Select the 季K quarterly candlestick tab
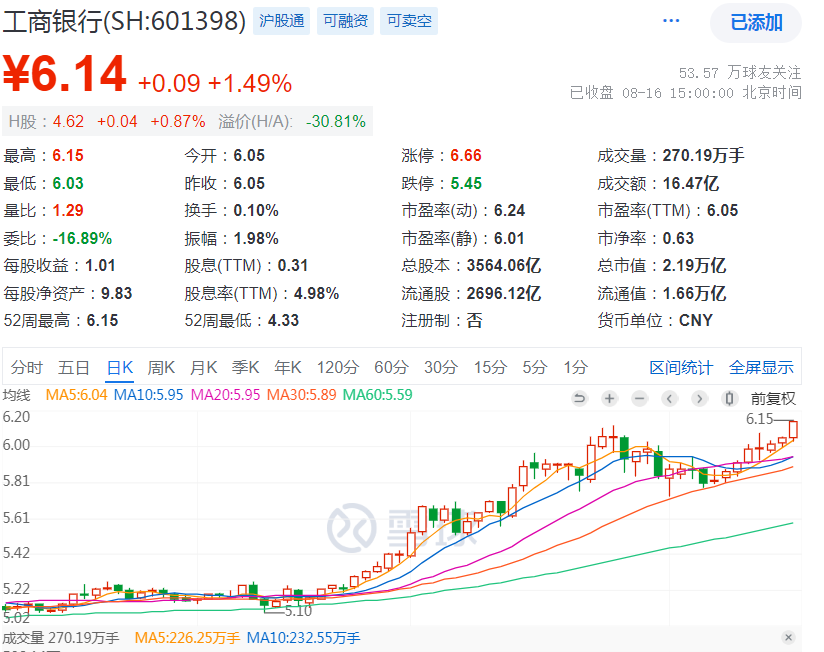824x652 pixels. (x=245, y=367)
